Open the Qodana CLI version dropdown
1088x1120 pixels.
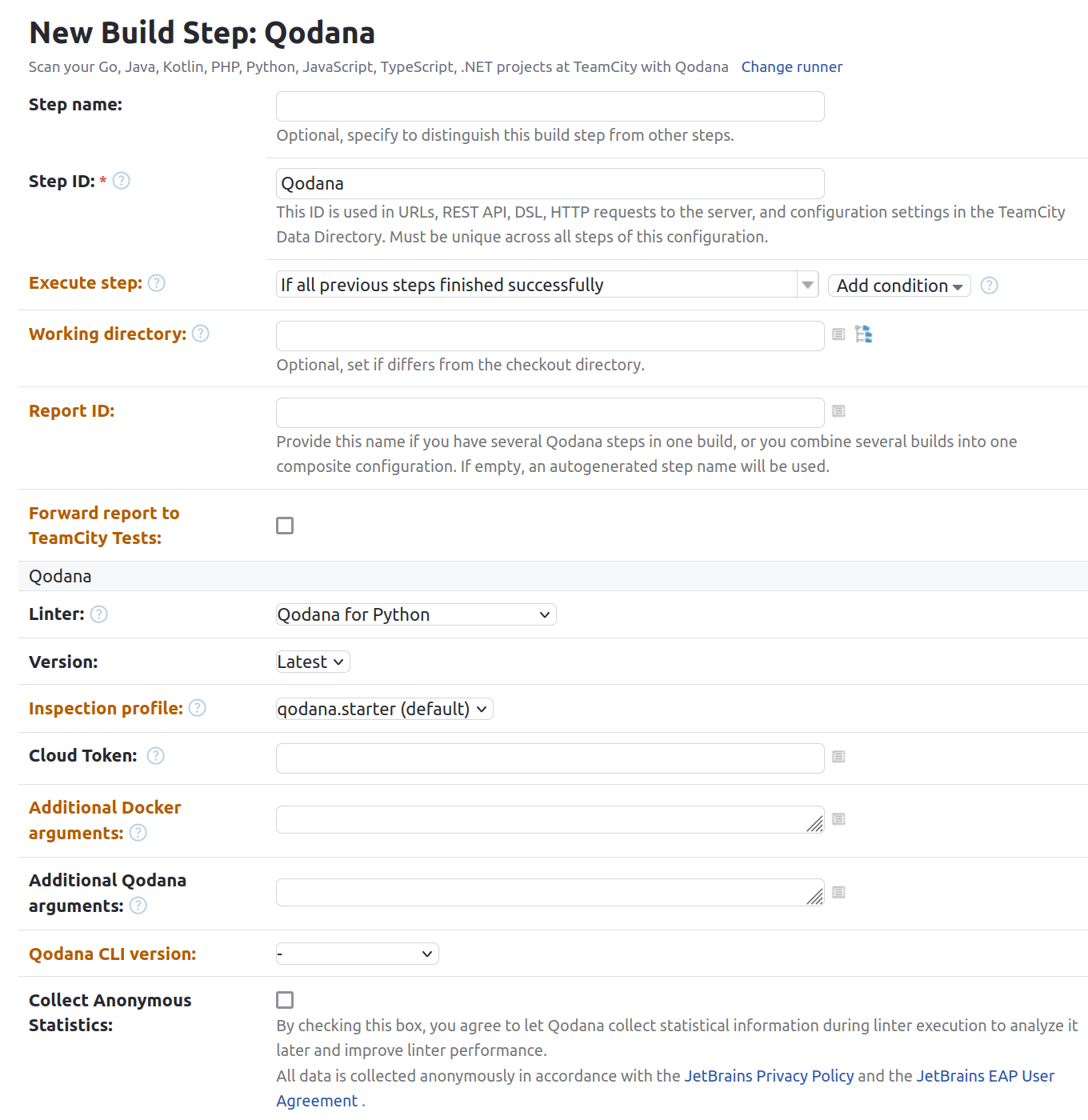(357, 953)
